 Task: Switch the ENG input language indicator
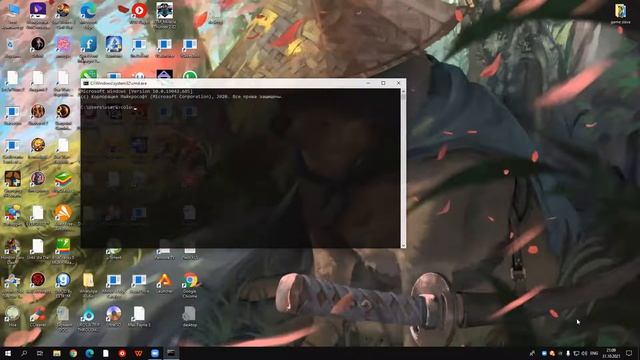[594, 353]
